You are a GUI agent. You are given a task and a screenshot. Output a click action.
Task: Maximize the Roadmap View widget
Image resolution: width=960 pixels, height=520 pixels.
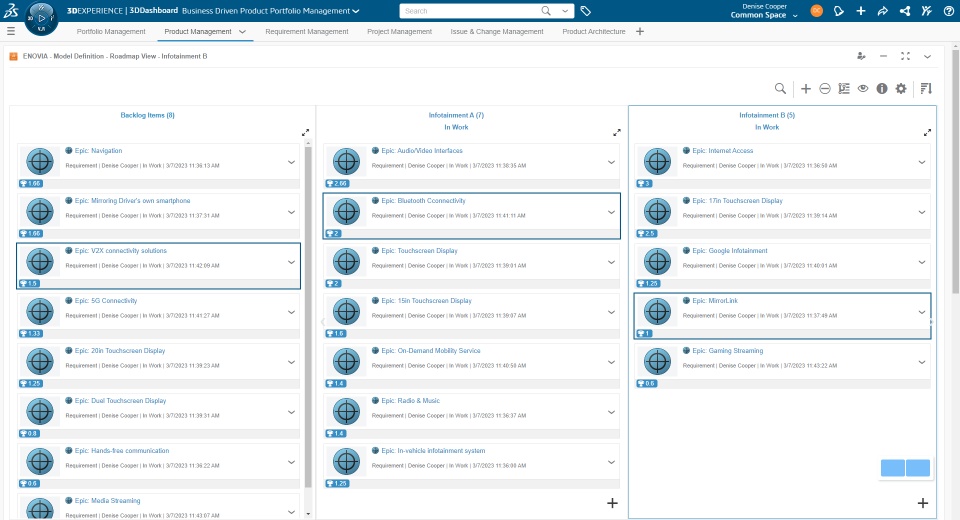905,56
